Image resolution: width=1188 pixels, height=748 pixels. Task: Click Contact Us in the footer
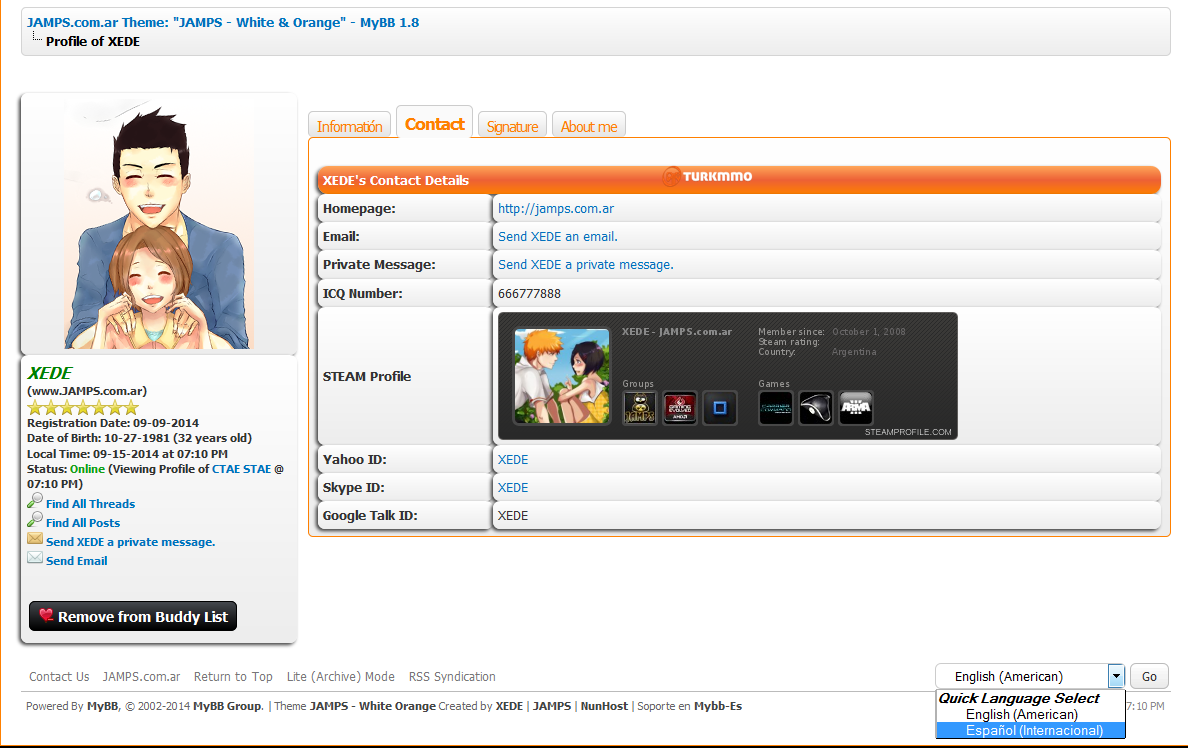(x=59, y=677)
